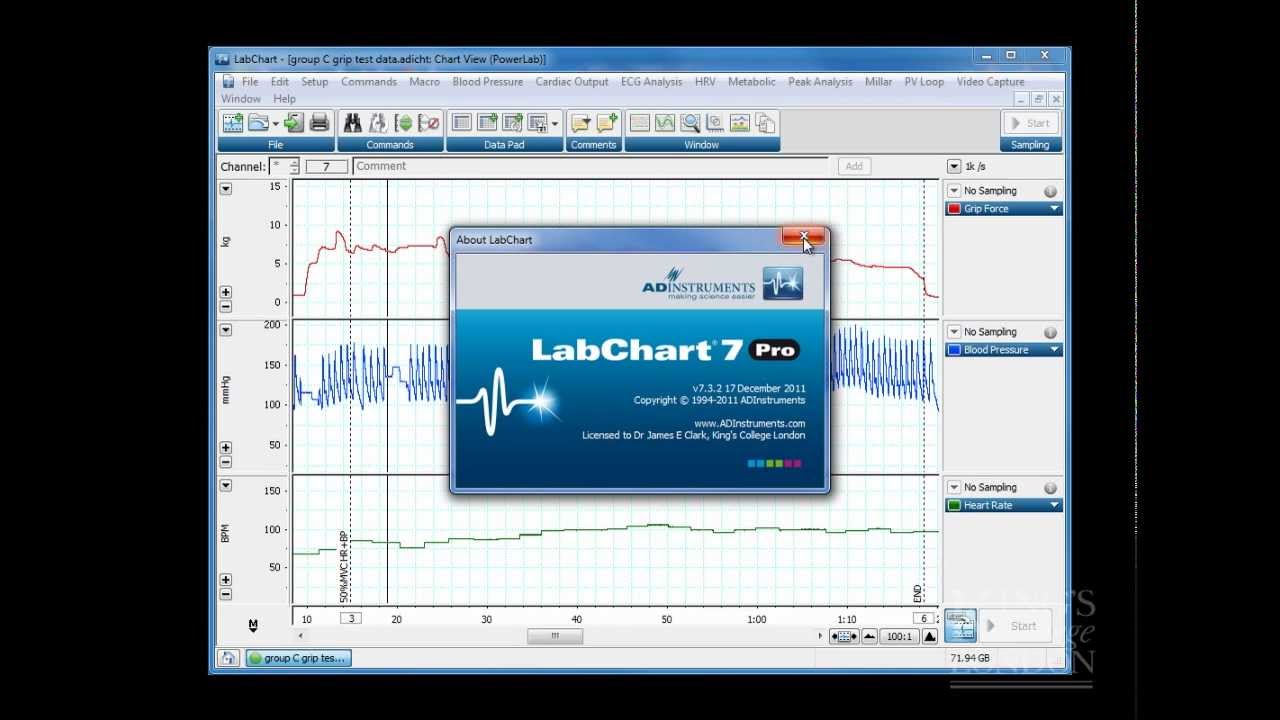
Task: Open the Peak Analysis menu
Action: pyautogui.click(x=820, y=82)
